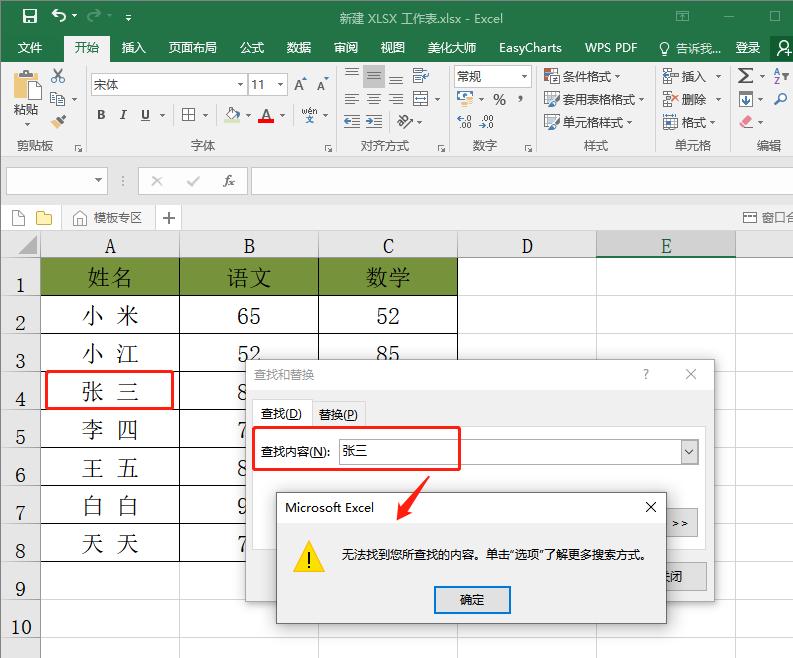This screenshot has height=658, width=793.
Task: Save the workbook with the floppy icon
Action: (x=30, y=16)
